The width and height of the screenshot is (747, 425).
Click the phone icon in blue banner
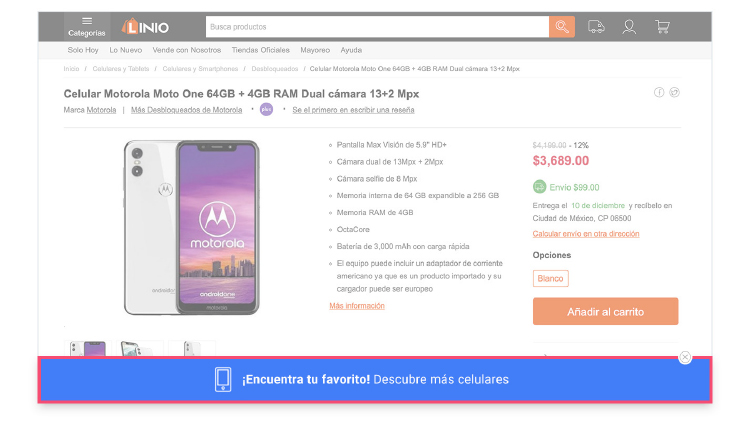pos(224,379)
